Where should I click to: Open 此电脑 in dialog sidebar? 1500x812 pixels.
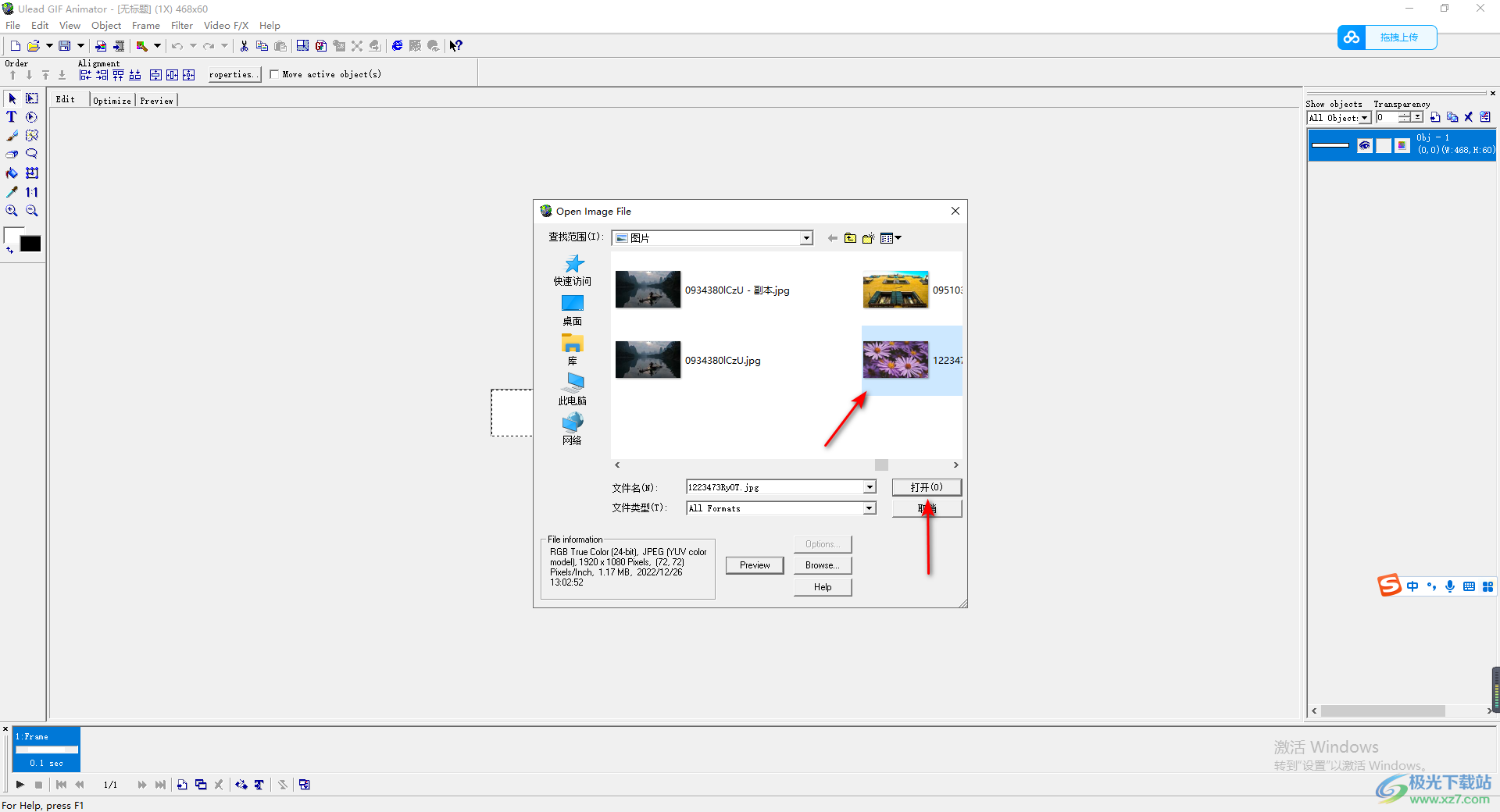(x=572, y=388)
